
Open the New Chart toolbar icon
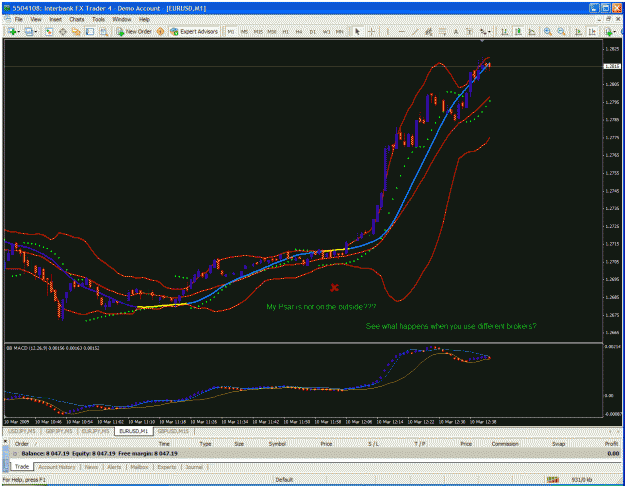pos(12,31)
